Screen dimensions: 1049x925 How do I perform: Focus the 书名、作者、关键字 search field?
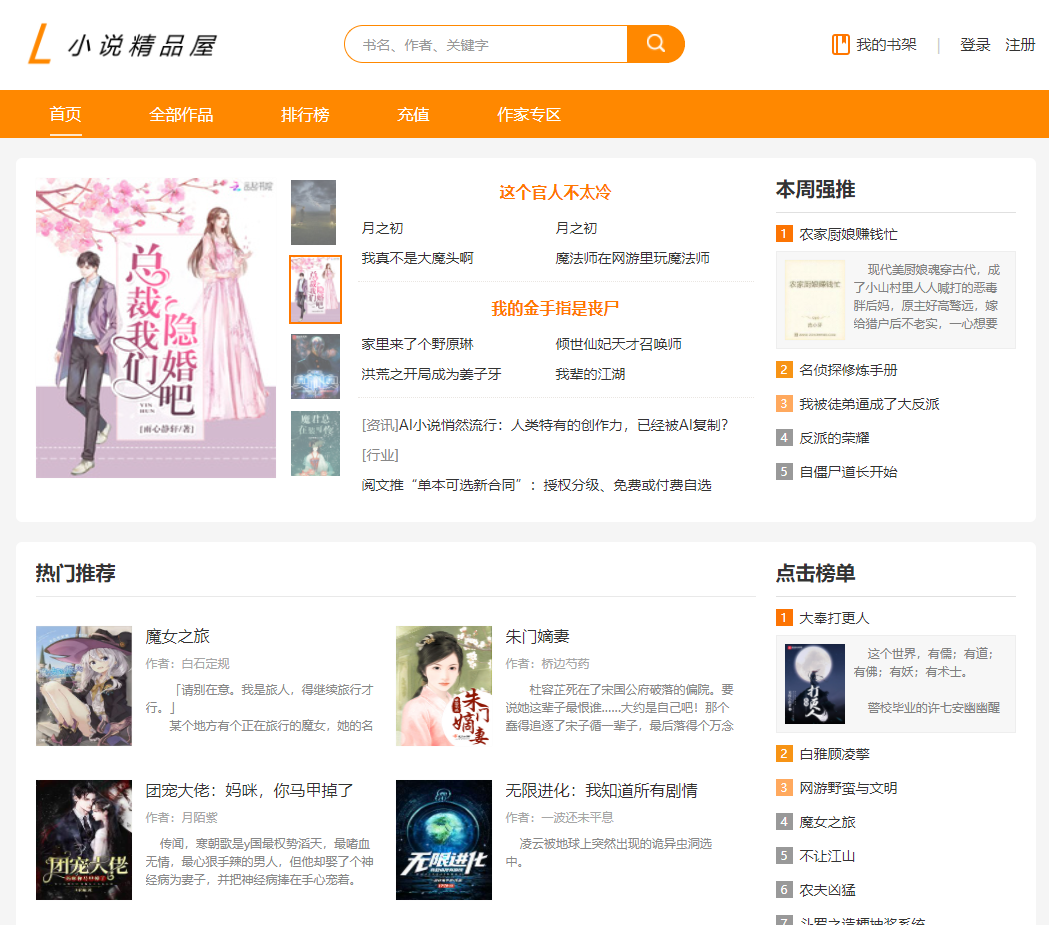[x=486, y=45]
